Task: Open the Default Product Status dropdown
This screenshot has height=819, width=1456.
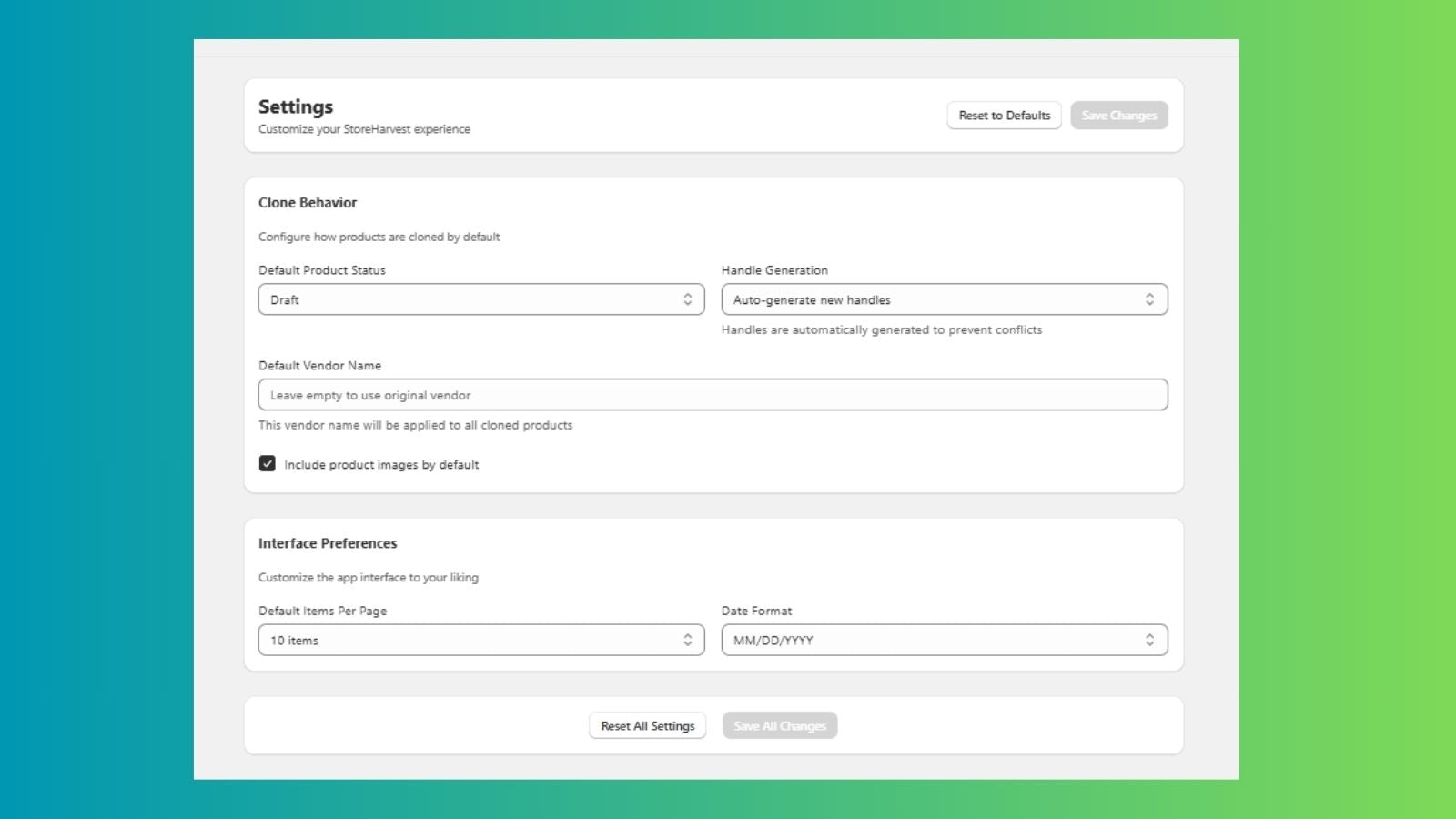Action: pyautogui.click(x=480, y=298)
